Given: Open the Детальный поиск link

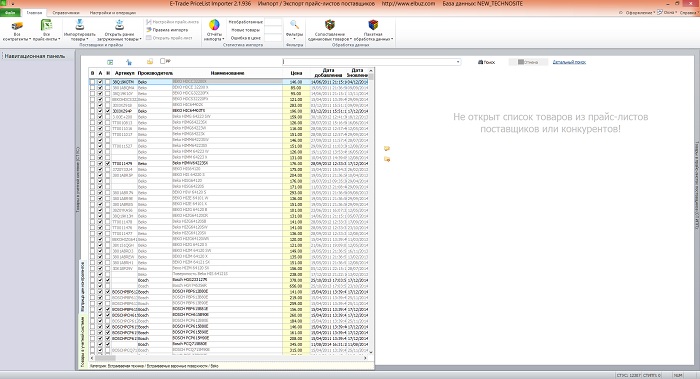Looking at the screenshot, I should pos(569,62).
